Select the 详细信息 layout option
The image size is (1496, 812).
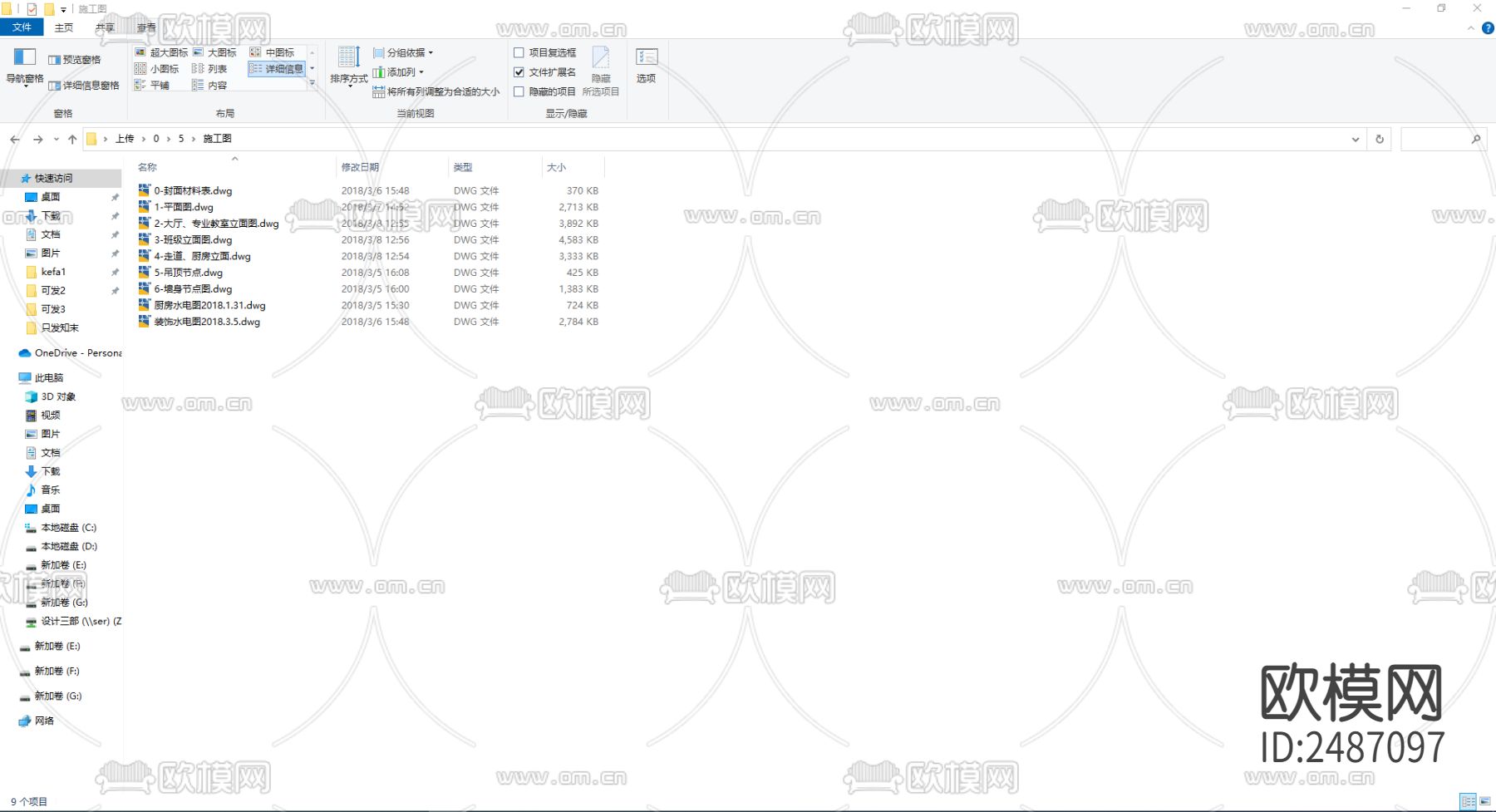[277, 69]
